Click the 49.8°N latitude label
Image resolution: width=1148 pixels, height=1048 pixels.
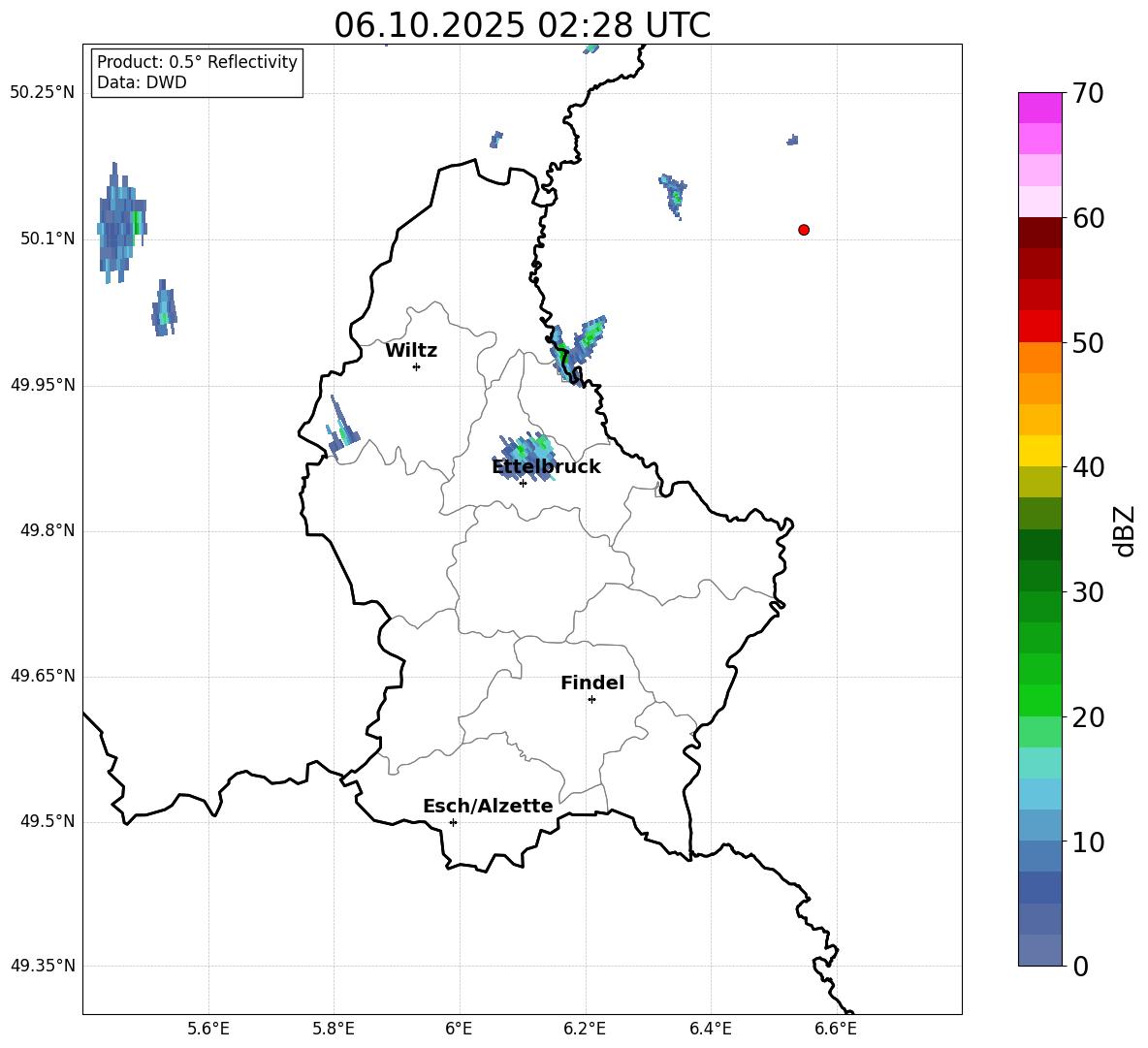point(48,530)
